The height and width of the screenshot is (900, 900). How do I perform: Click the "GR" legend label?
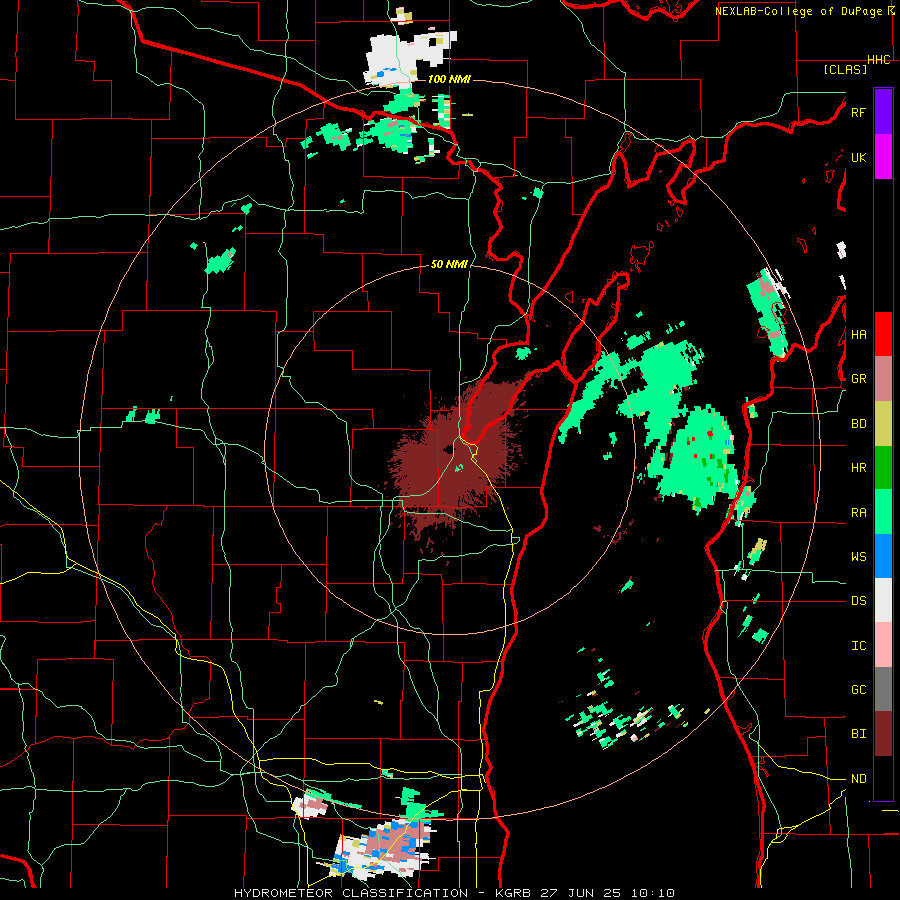tap(858, 379)
